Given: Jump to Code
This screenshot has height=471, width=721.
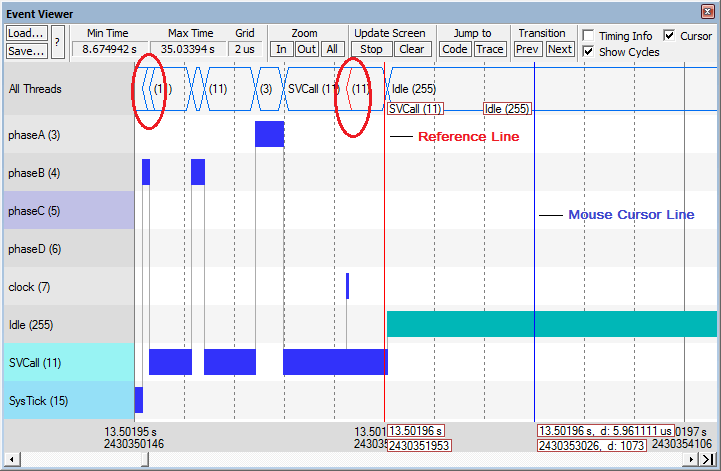Looking at the screenshot, I should click(455, 49).
